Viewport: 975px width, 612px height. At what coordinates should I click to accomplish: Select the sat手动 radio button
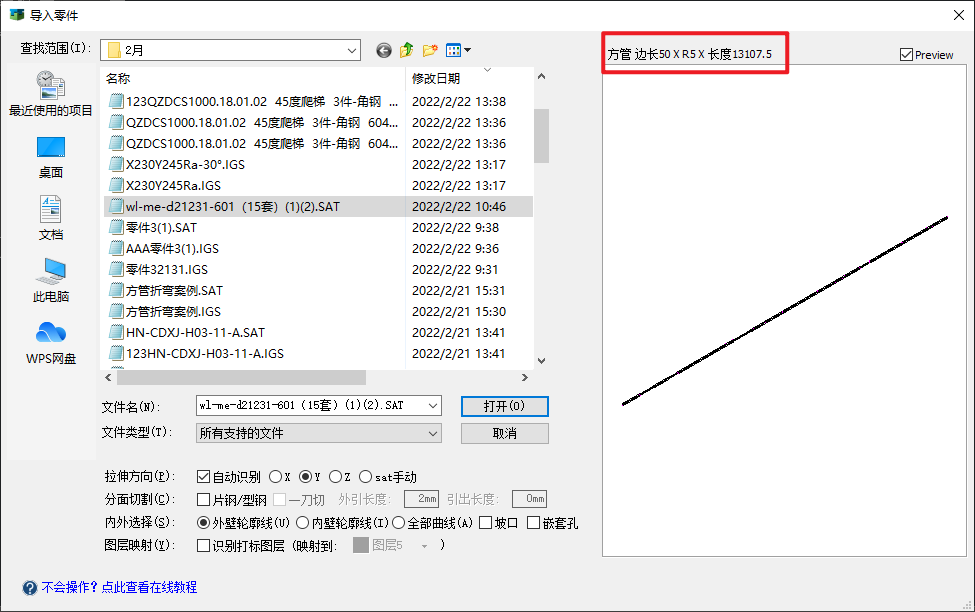click(366, 477)
